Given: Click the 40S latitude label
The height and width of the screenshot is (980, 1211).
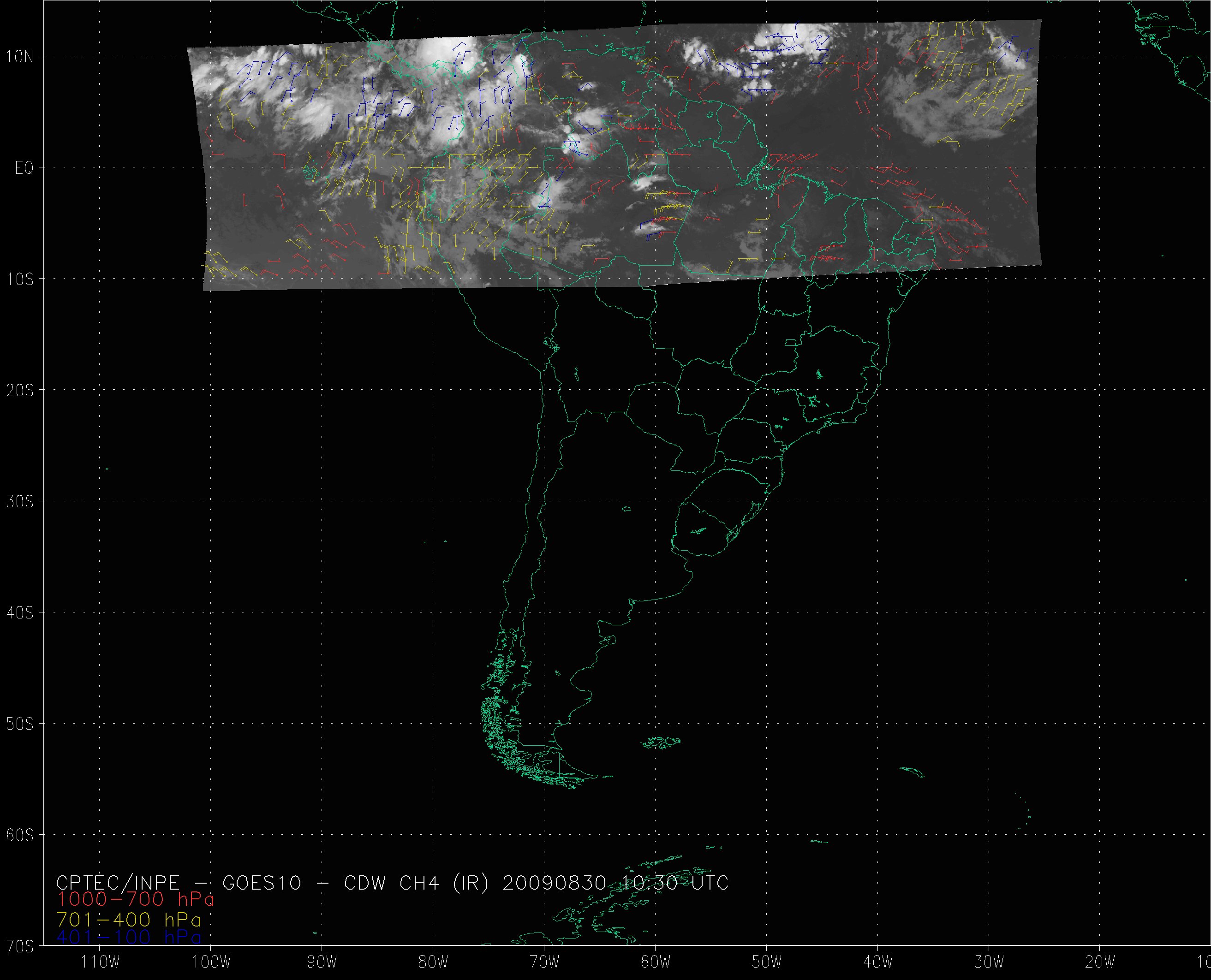Looking at the screenshot, I should pyautogui.click(x=20, y=613).
